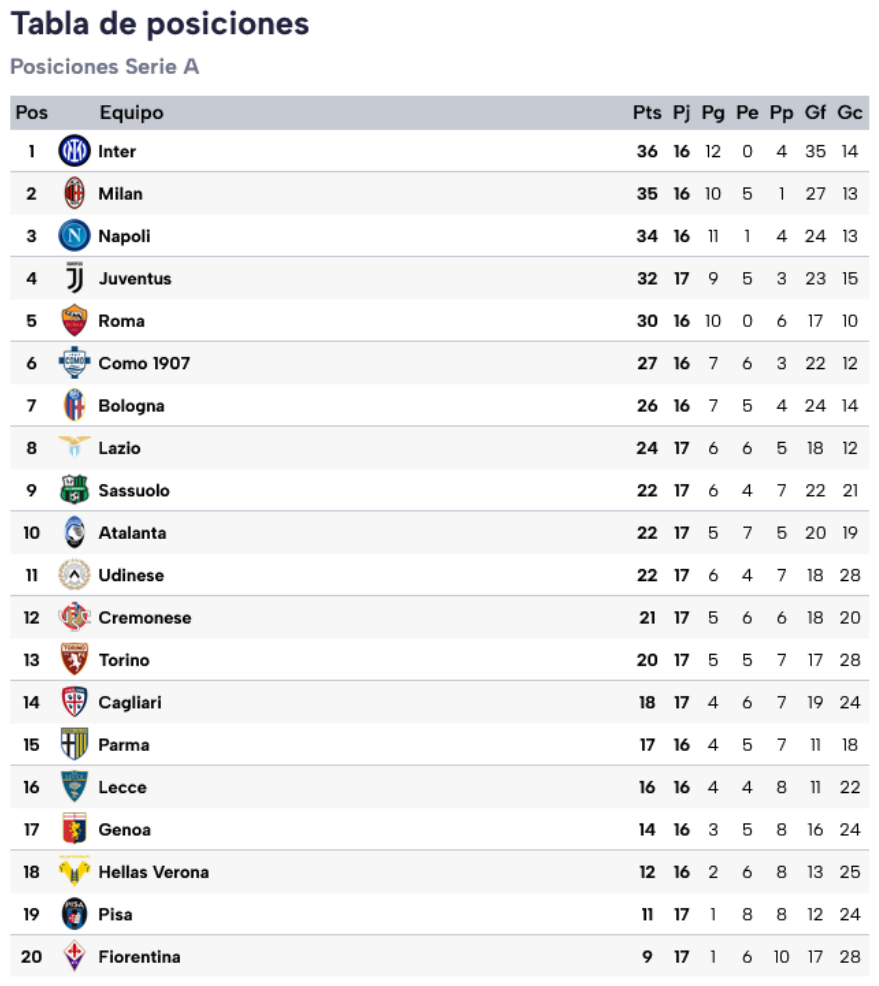Click the Juventus club crest
Screen dimensions: 879x986
(74, 278)
